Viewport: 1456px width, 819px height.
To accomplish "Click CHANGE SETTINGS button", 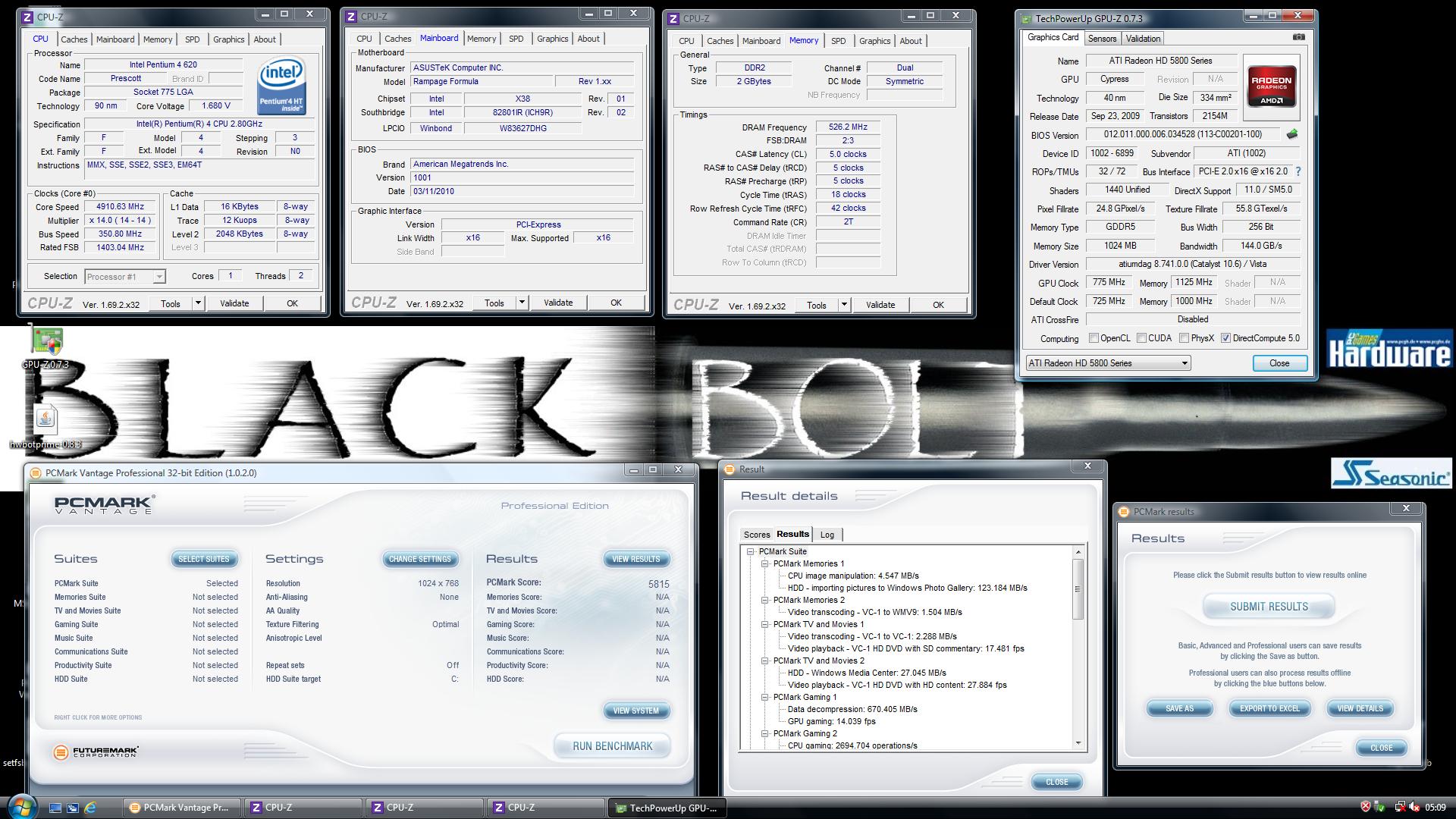I will coord(419,559).
